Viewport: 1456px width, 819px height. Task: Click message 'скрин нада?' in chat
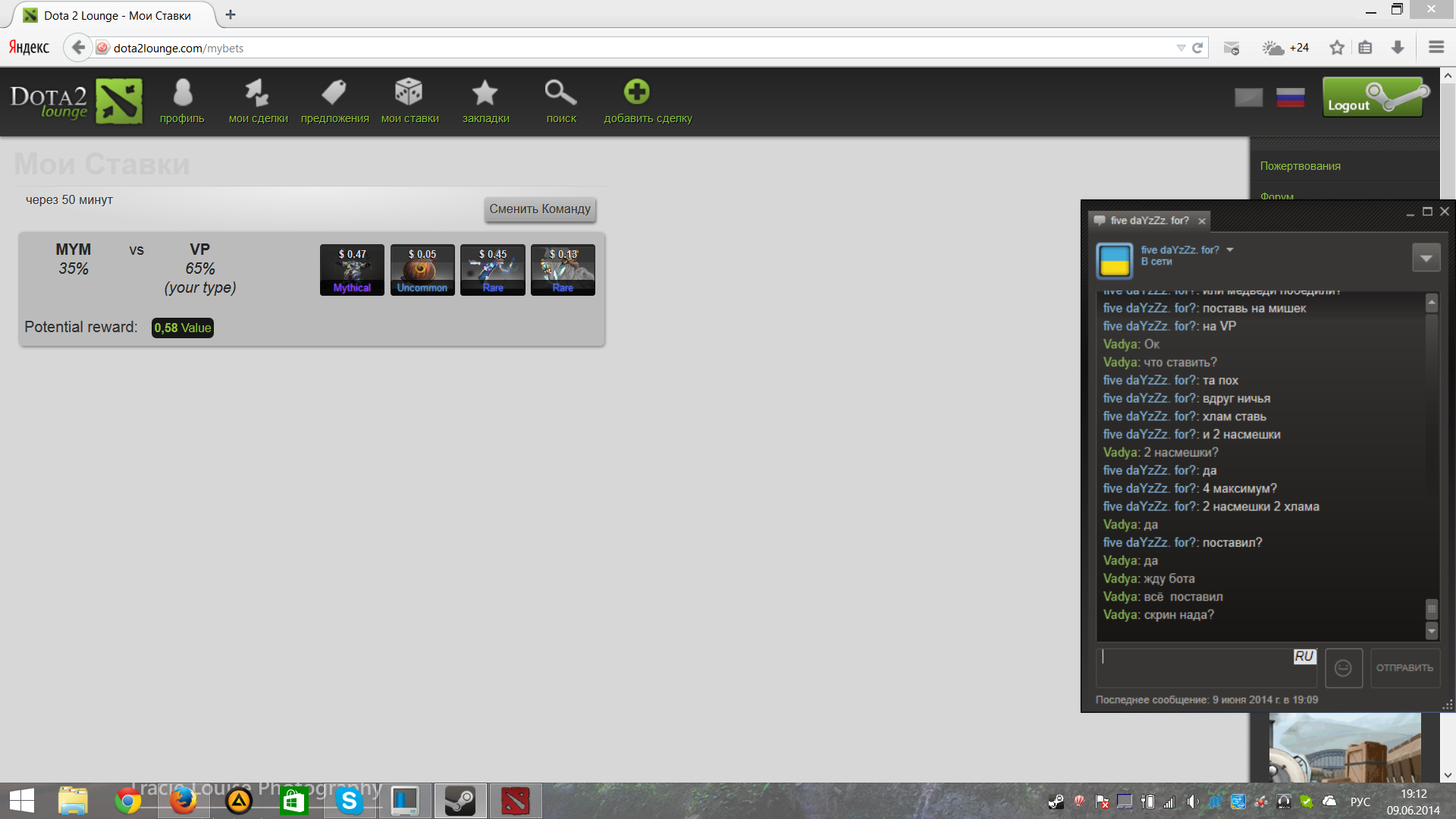tap(1178, 615)
